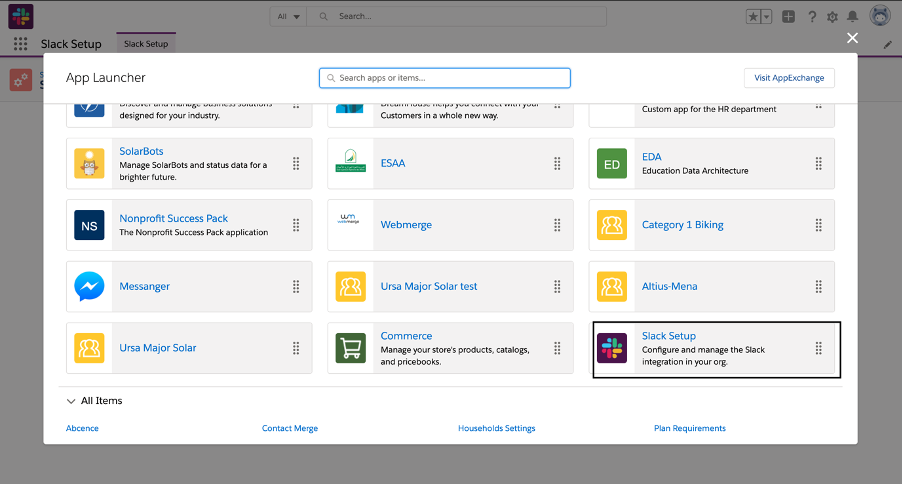Open the Notifications bell icon
The width and height of the screenshot is (902, 484).
pos(853,17)
